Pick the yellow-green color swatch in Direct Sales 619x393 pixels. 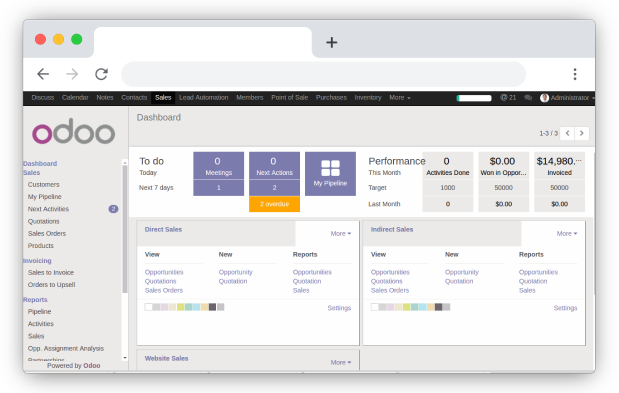[x=180, y=307]
